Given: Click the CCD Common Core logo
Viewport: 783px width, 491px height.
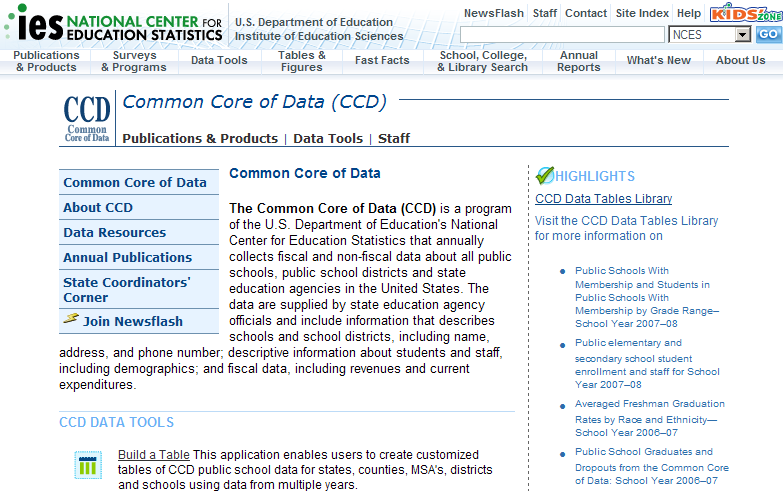Looking at the screenshot, I should [x=87, y=119].
